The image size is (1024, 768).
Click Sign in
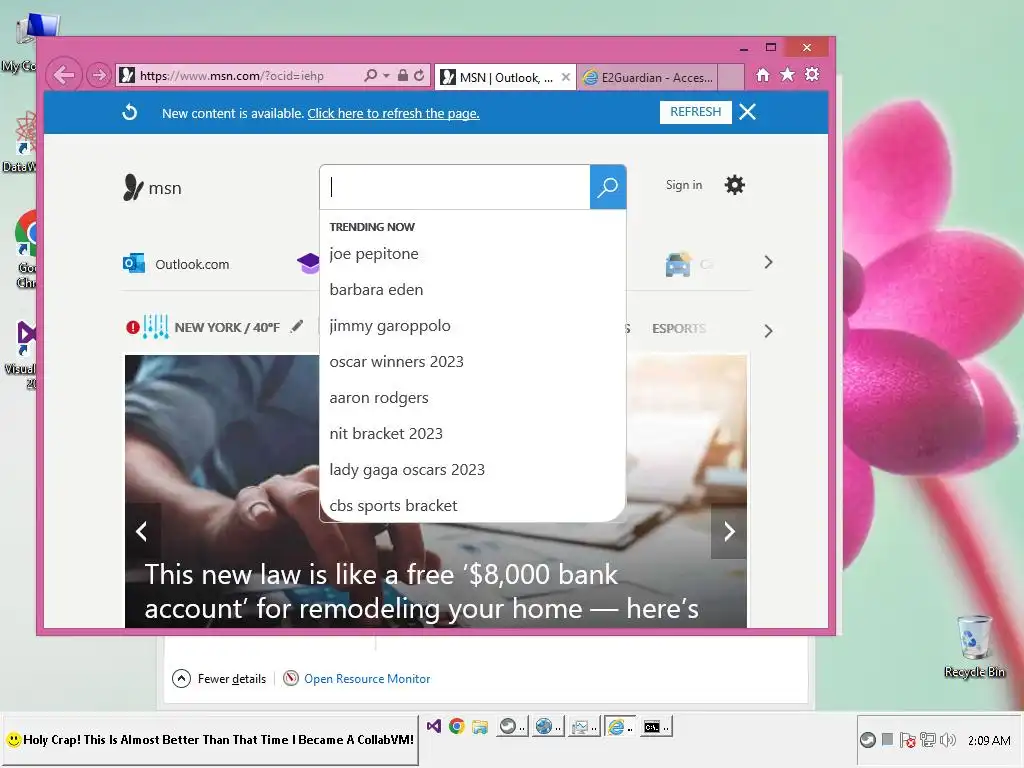[x=684, y=185]
